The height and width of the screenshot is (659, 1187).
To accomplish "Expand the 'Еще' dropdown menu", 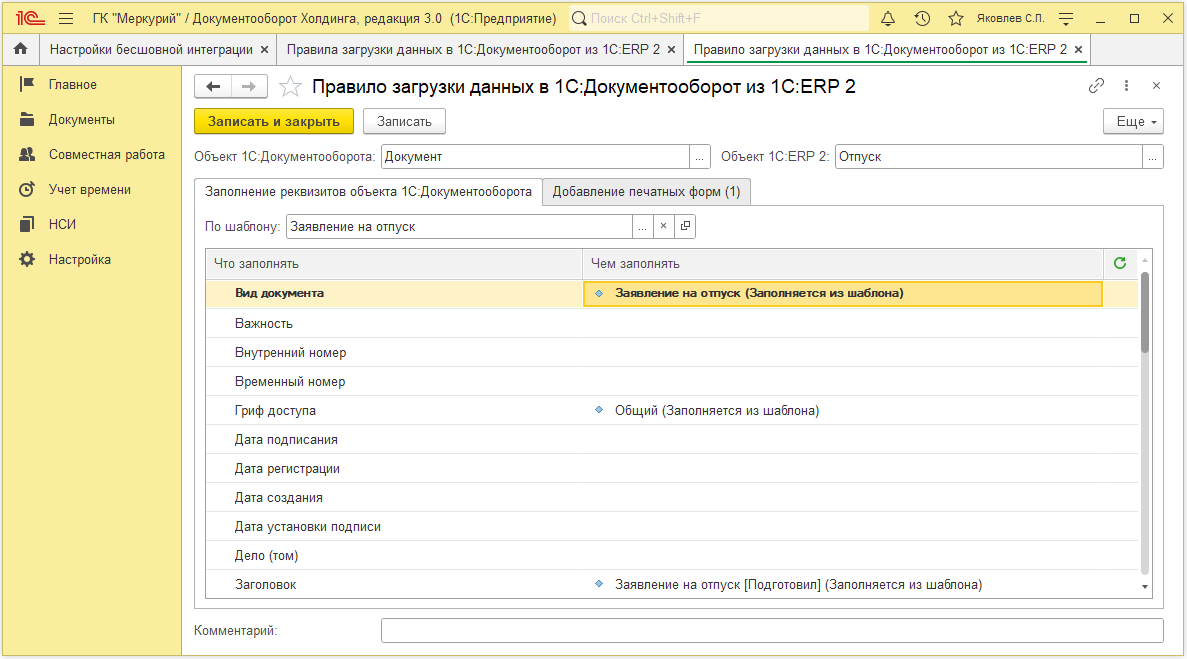I will point(1133,121).
